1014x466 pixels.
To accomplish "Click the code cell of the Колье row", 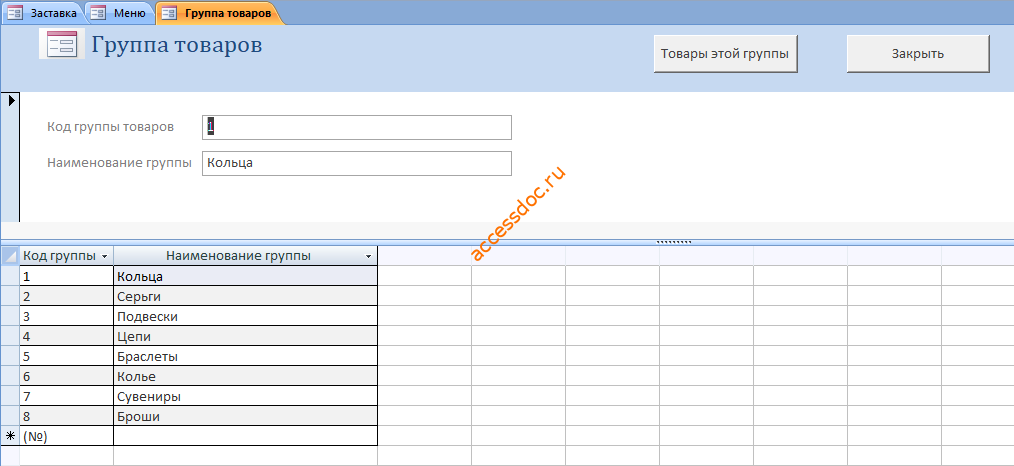I will point(67,377).
